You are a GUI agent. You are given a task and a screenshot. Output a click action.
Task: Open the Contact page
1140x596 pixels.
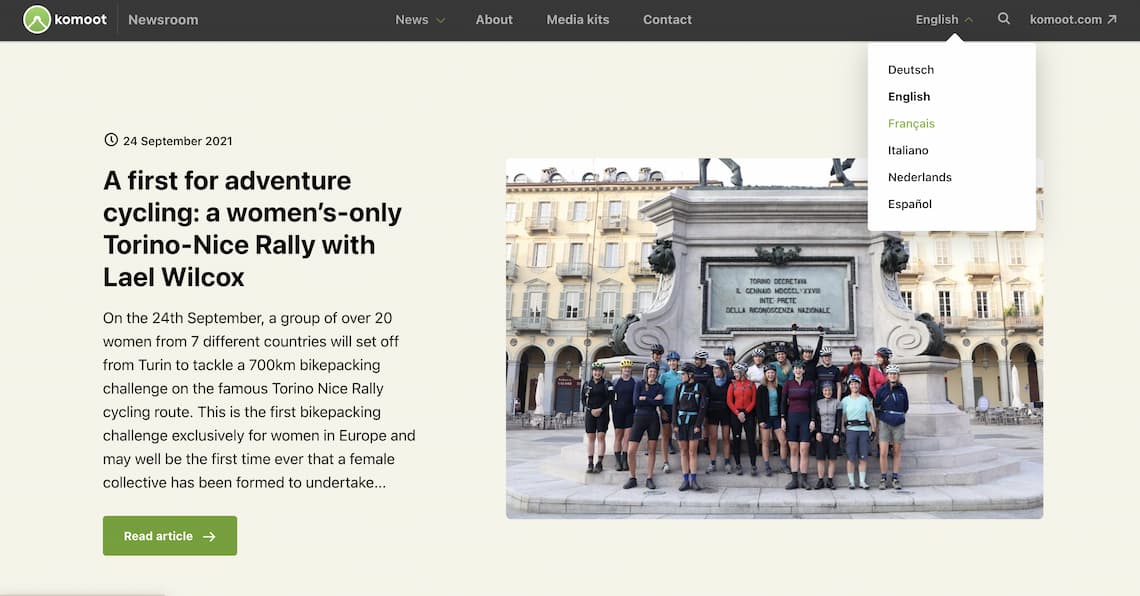667,20
